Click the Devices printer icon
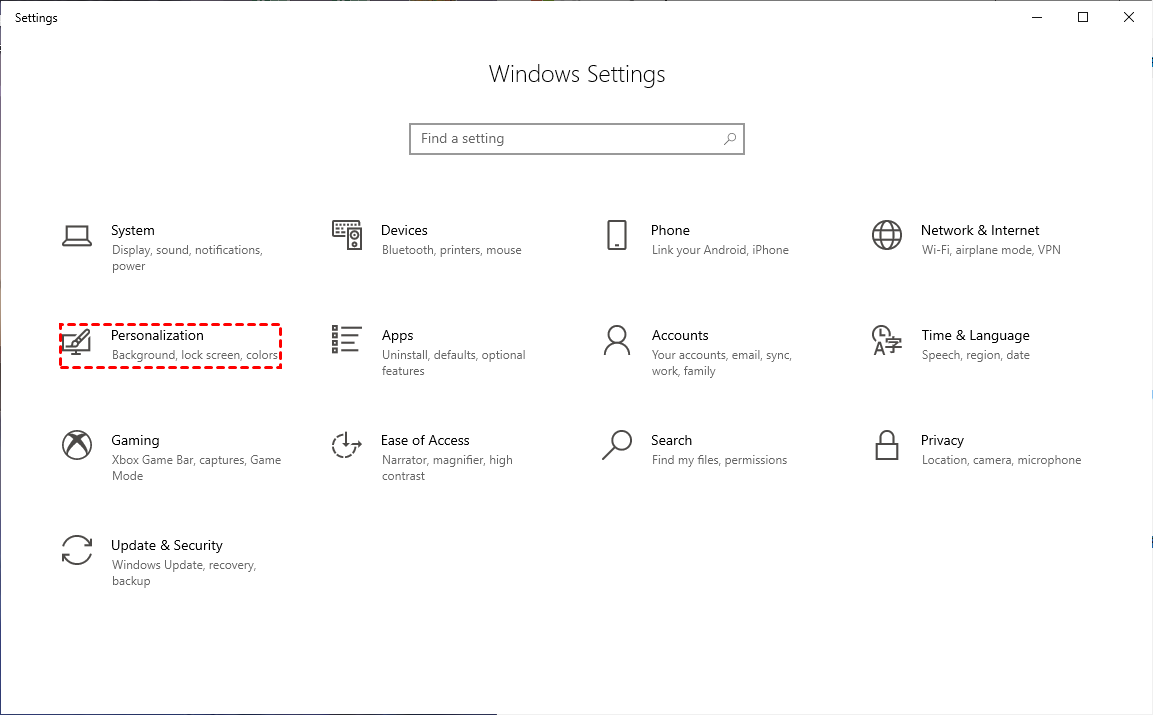1153x715 pixels. 346,236
